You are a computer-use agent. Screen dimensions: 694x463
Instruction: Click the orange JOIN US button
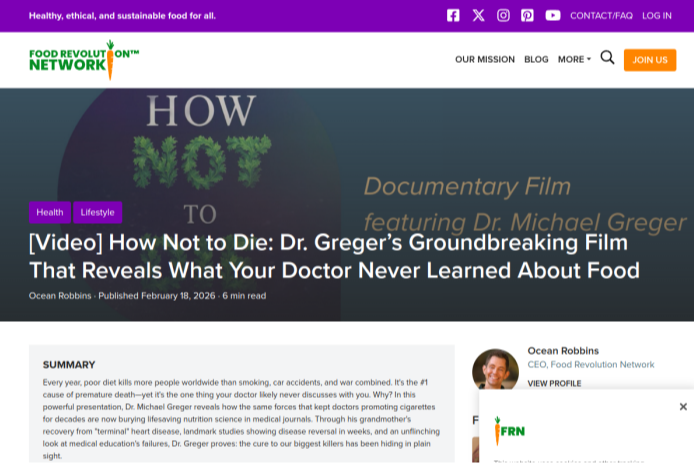[650, 60]
